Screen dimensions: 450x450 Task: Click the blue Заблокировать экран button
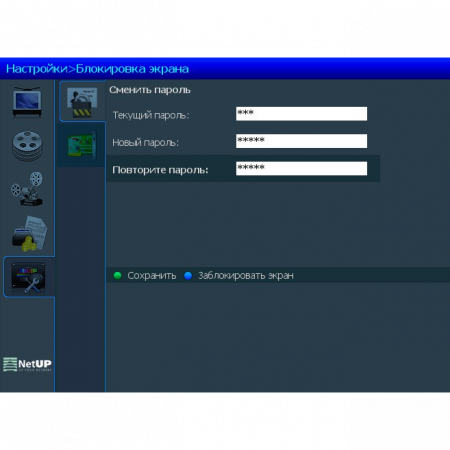(x=188, y=276)
